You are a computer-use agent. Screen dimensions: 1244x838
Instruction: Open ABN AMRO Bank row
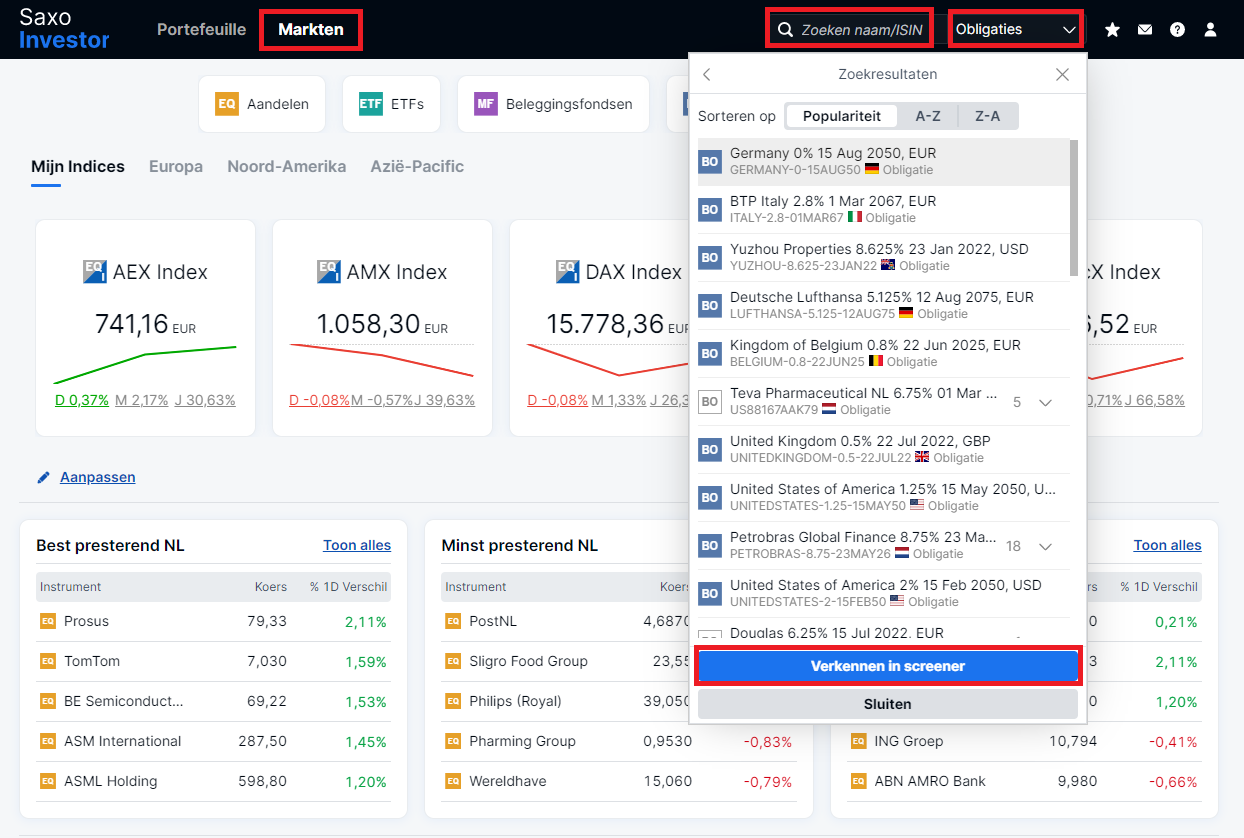(1024, 781)
